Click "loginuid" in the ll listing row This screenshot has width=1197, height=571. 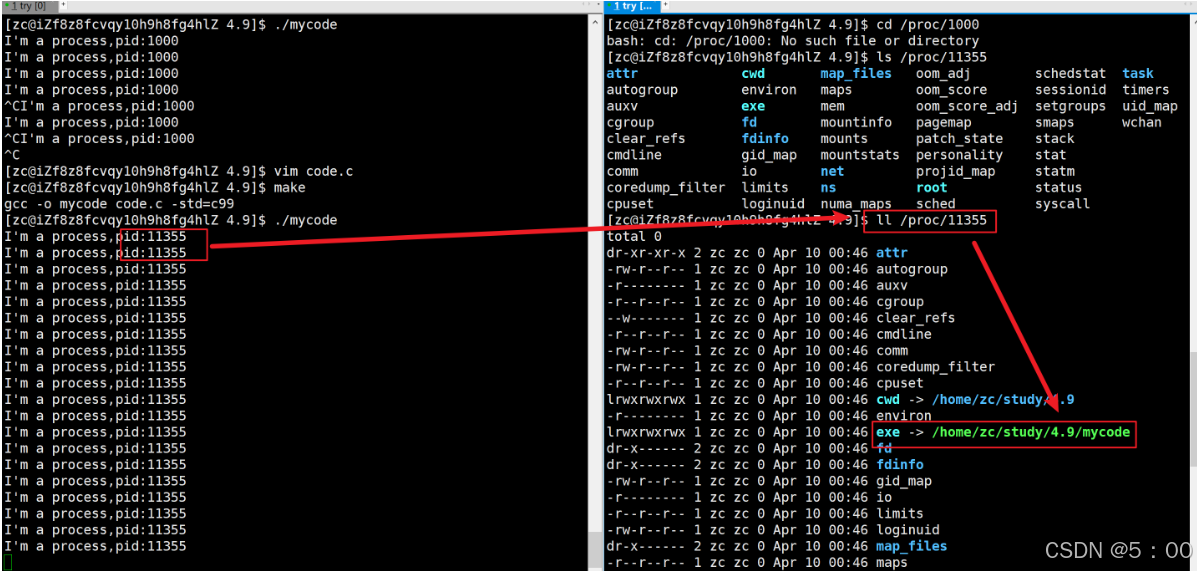click(x=908, y=530)
